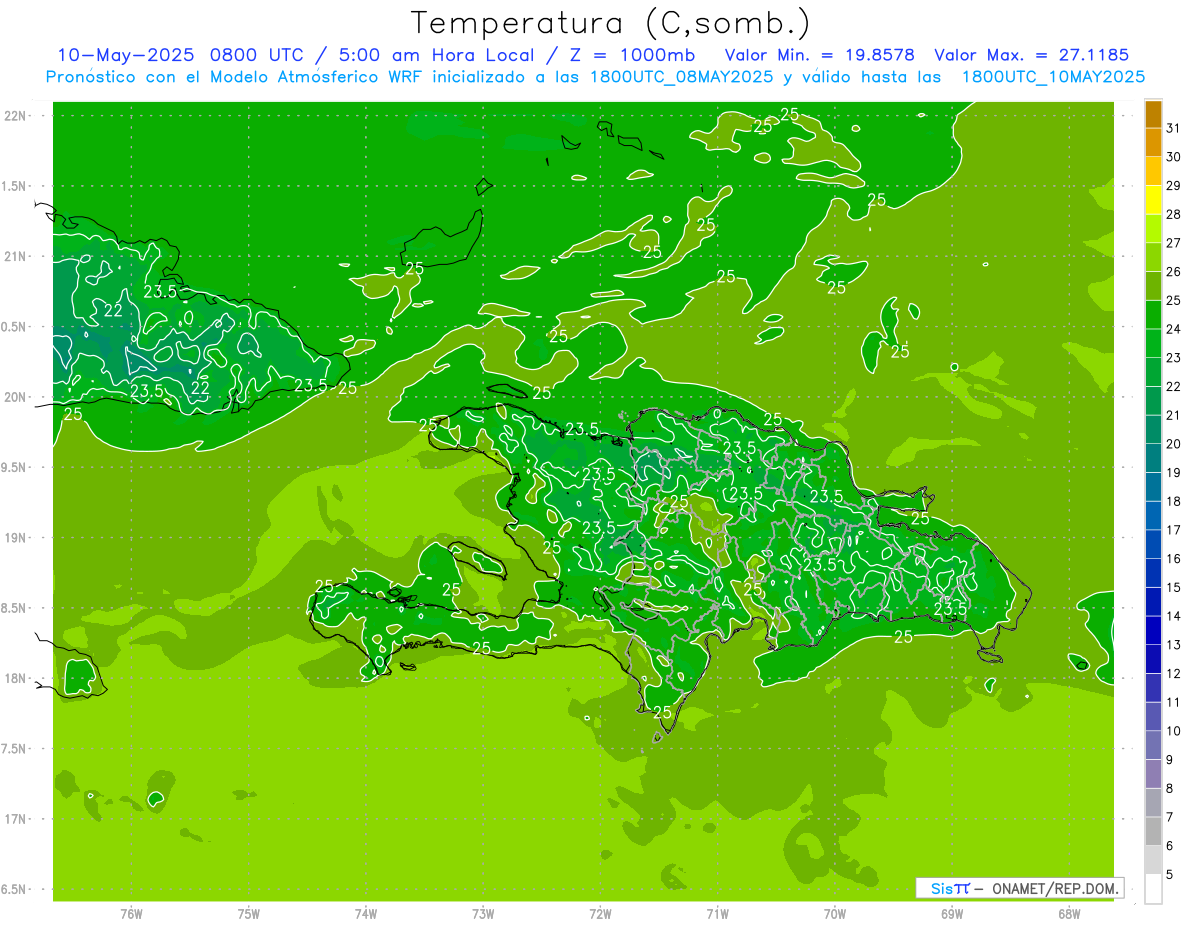1200x927 pixels.
Task: Click latitude axis label "0.5N"
Action: (x=15, y=327)
